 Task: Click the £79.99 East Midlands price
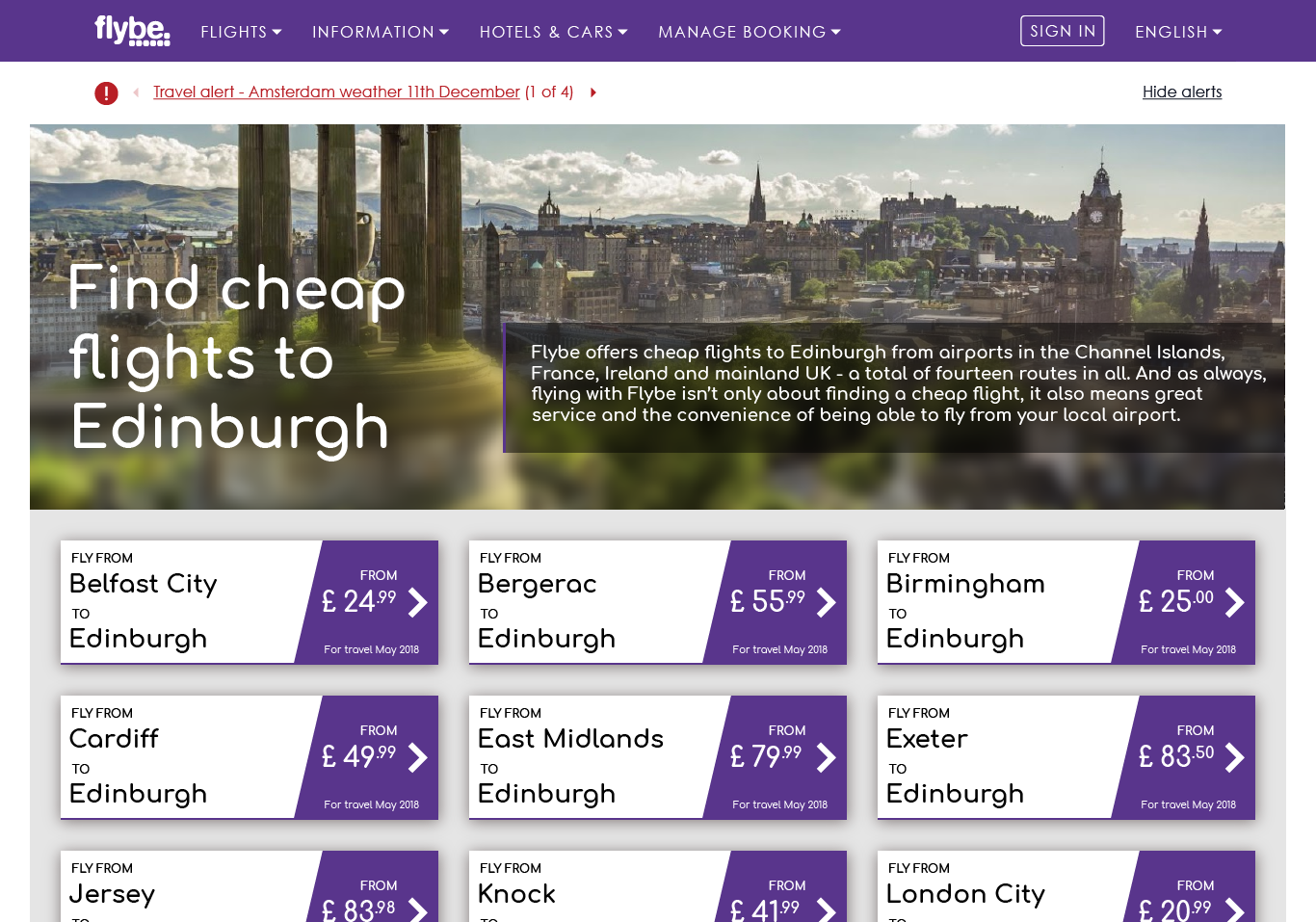[766, 756]
